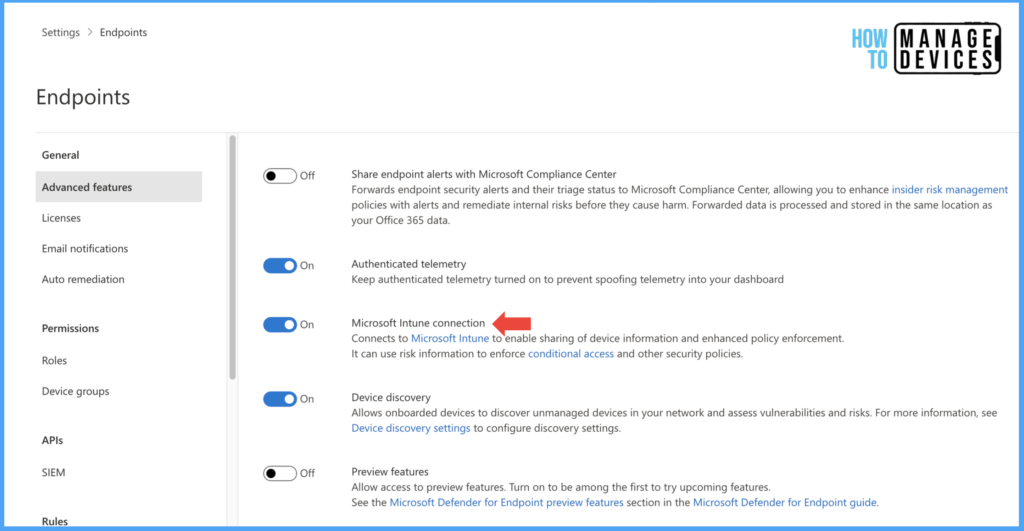The width and height of the screenshot is (1024, 531).
Task: Switch off Device discovery toggle
Action: coord(280,399)
